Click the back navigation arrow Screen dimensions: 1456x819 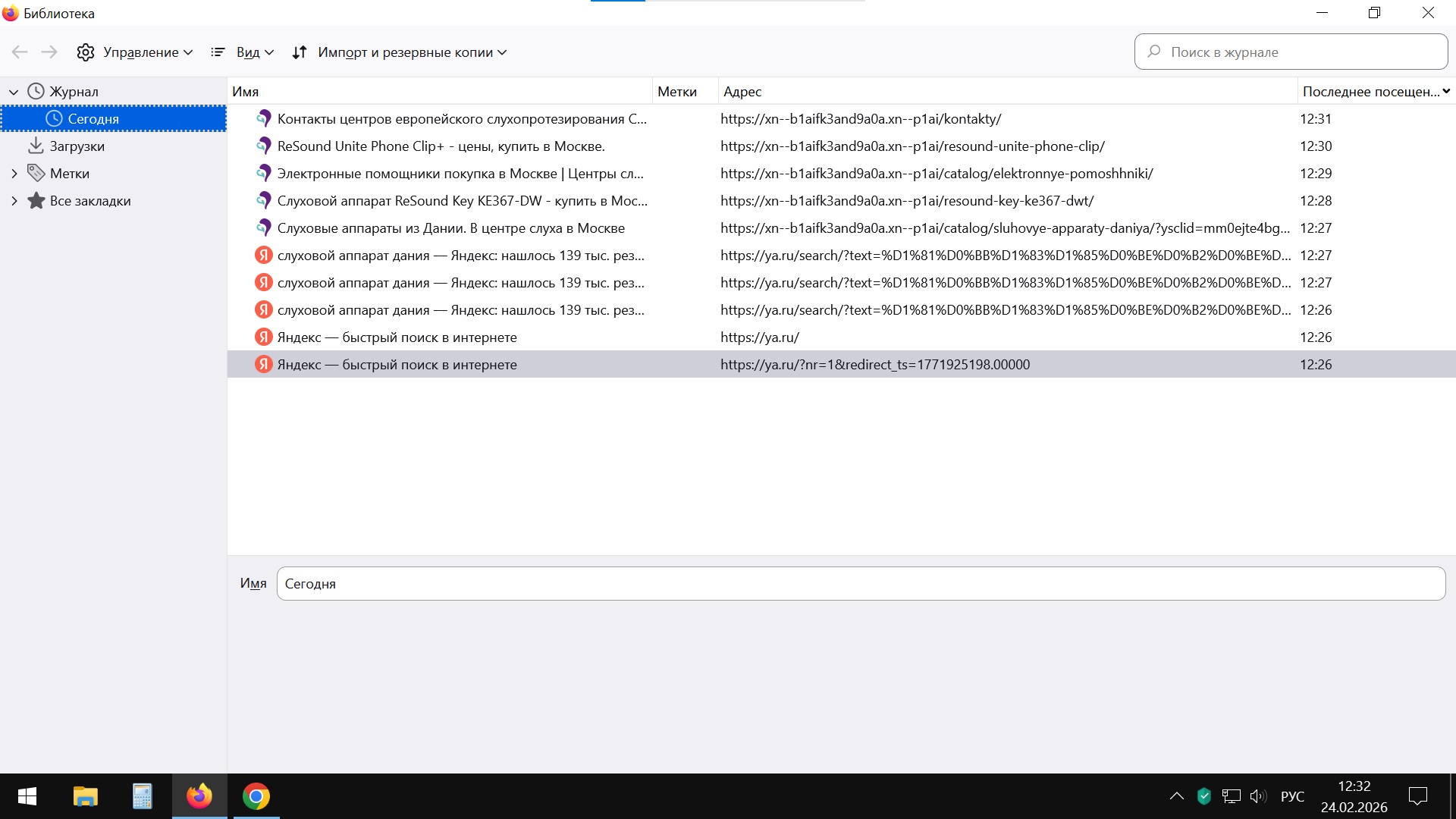pos(20,52)
